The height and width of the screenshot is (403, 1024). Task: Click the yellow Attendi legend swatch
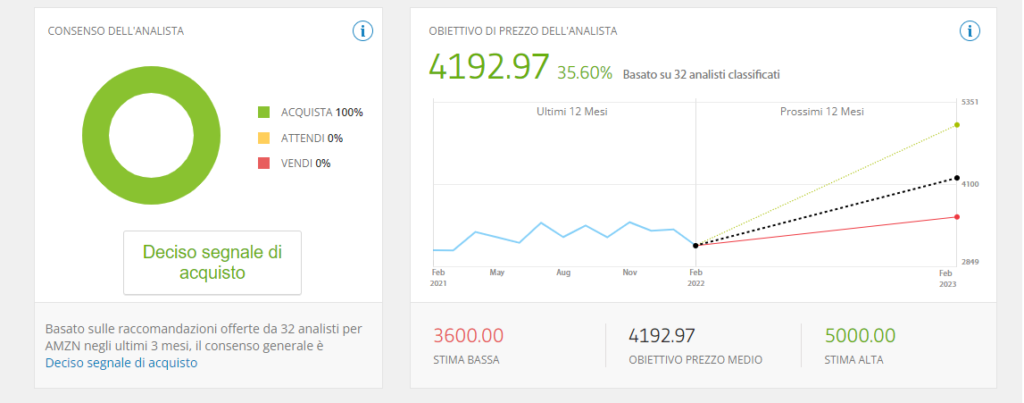coord(264,138)
